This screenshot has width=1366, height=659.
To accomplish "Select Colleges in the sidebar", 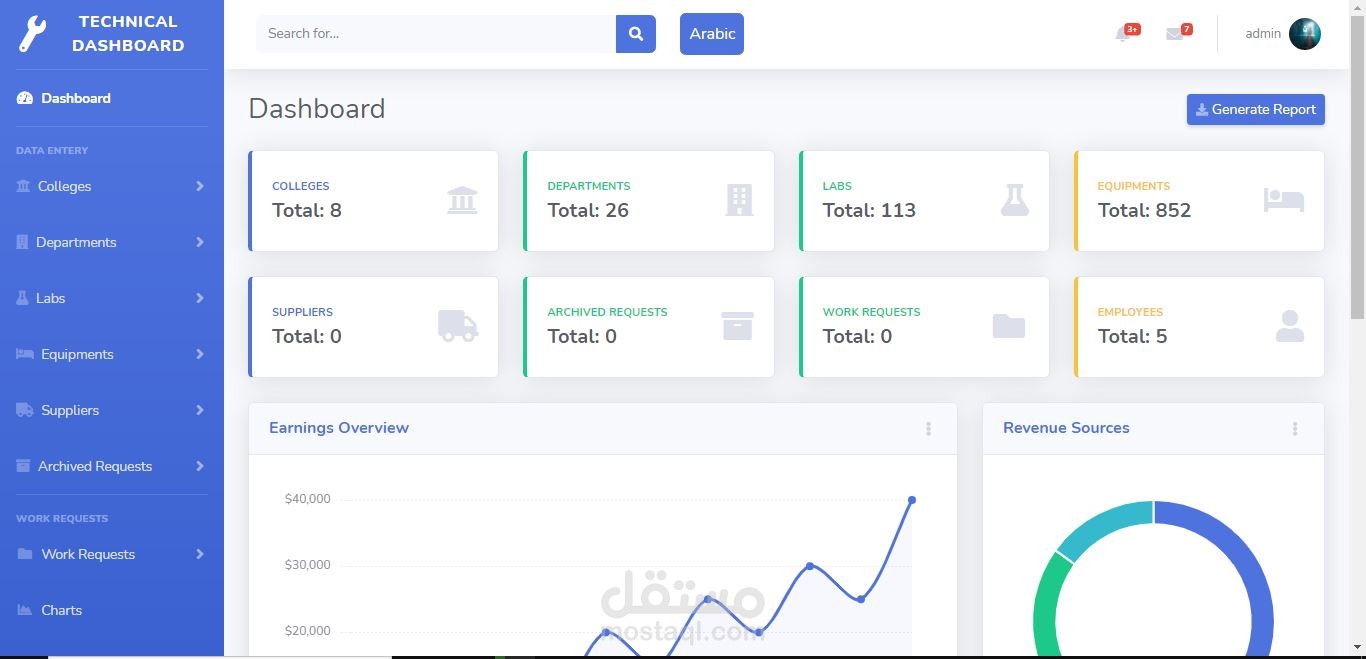I will click(112, 186).
